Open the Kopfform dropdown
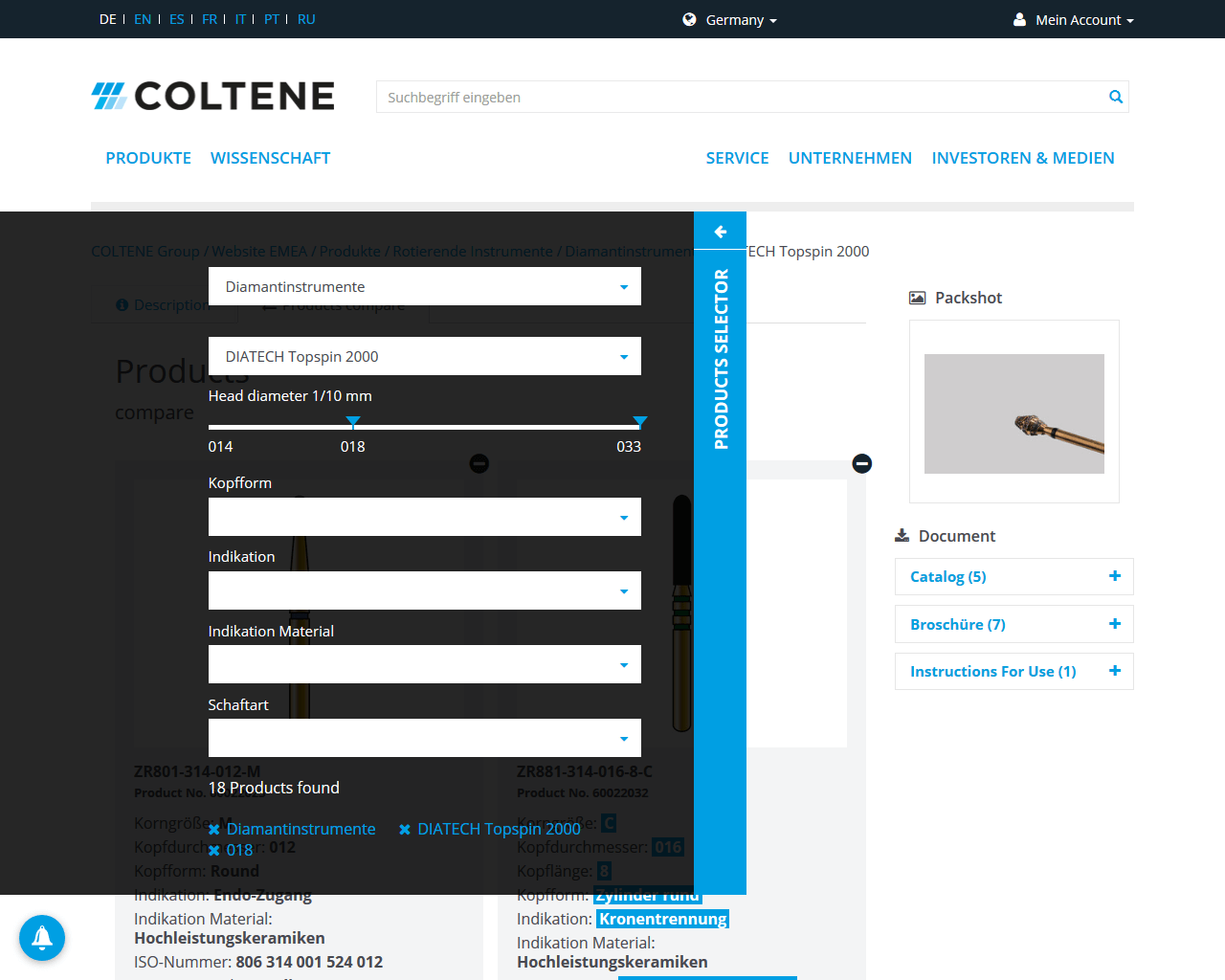The image size is (1225, 980). point(425,517)
